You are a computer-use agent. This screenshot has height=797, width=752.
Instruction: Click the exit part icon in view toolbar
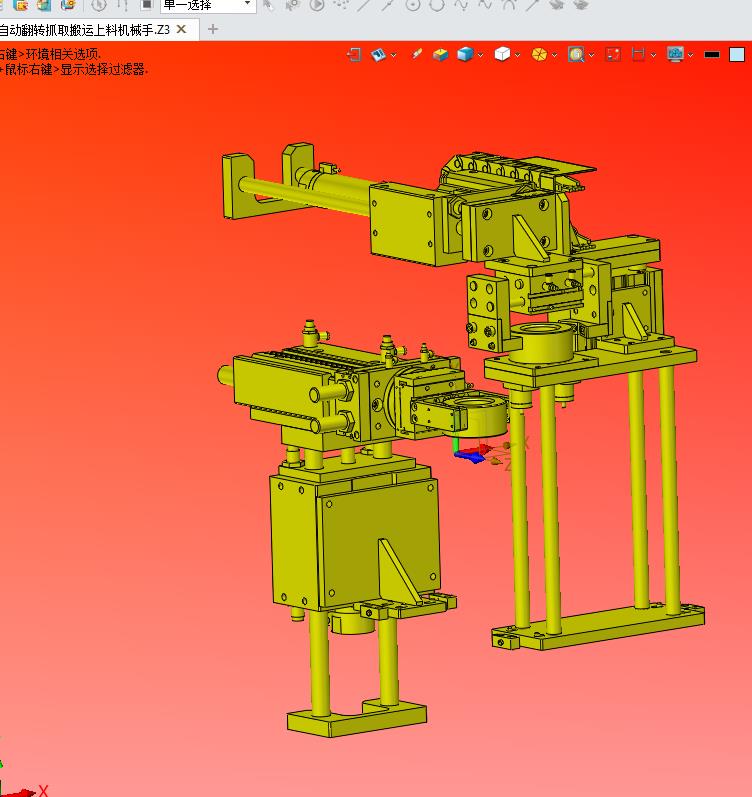[x=354, y=54]
